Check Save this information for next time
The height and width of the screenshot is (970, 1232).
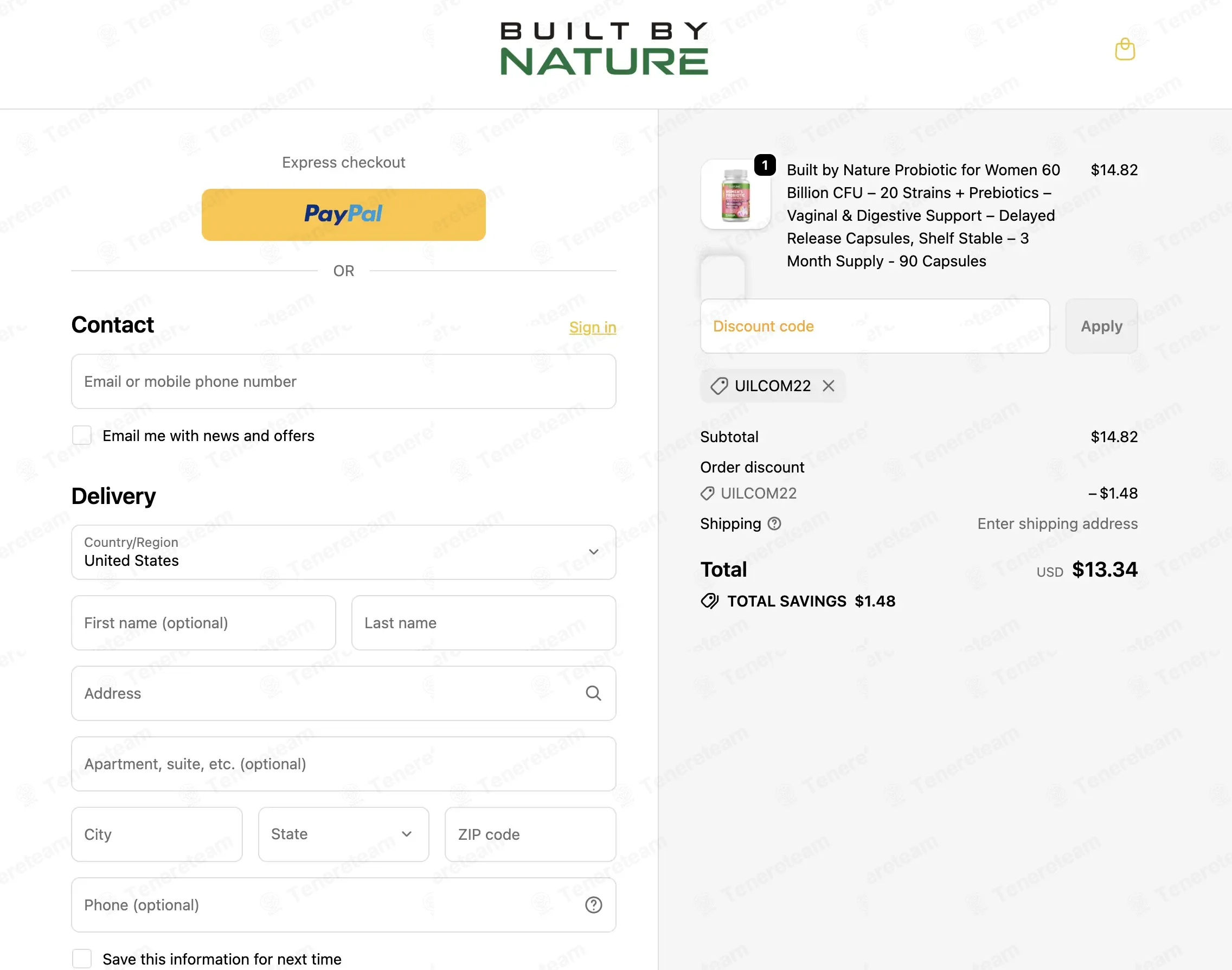(x=82, y=959)
